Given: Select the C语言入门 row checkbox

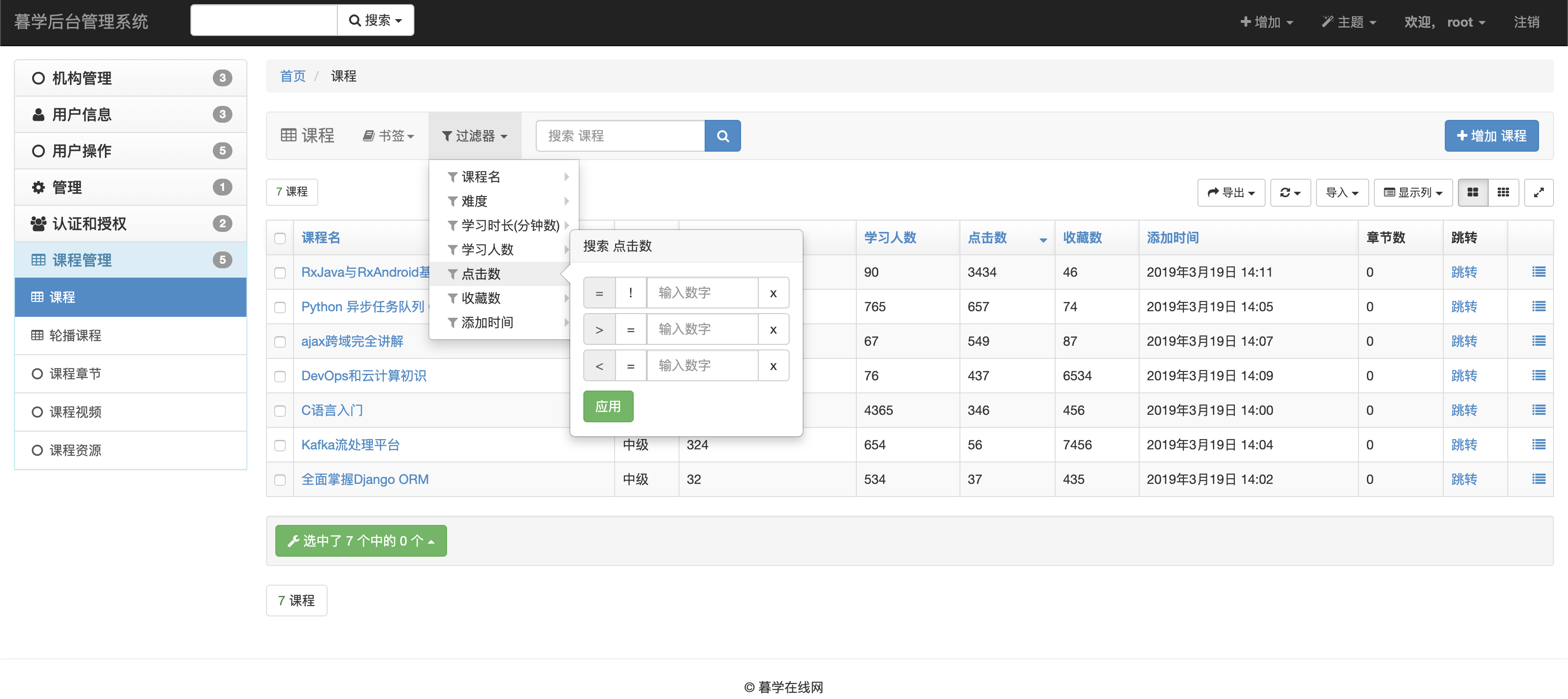Looking at the screenshot, I should click(x=280, y=410).
